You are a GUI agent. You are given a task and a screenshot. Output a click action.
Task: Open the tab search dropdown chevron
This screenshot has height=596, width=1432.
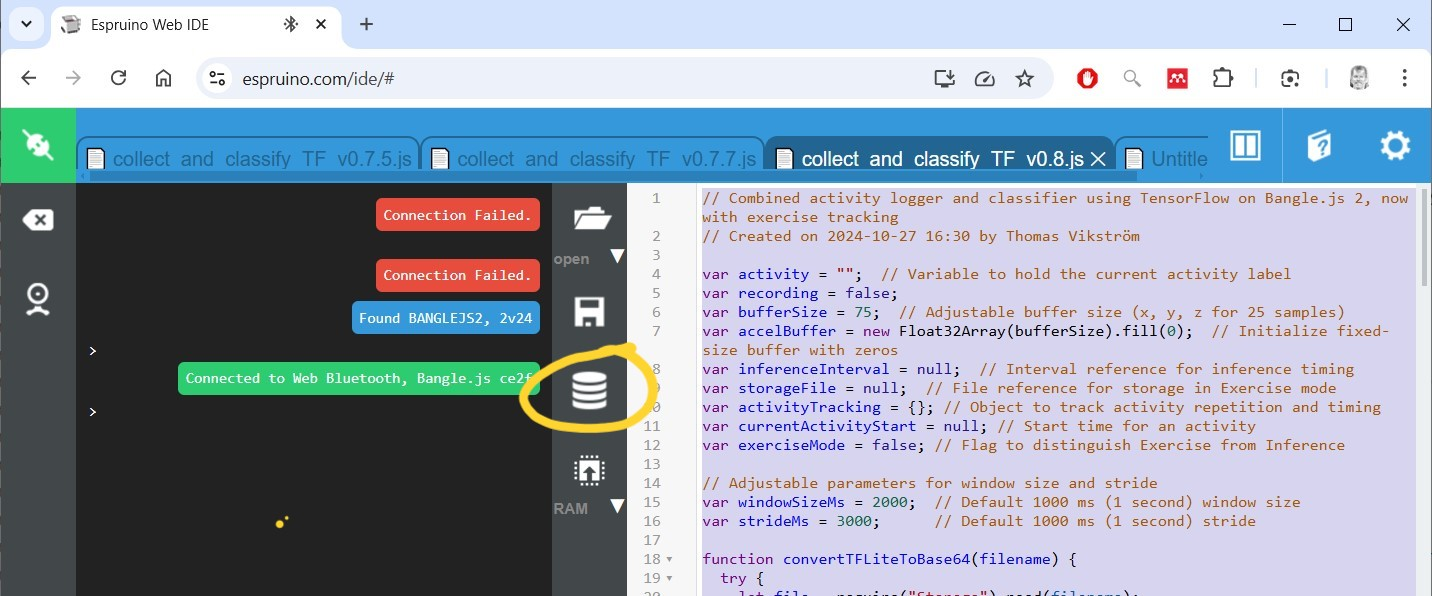tap(26, 24)
